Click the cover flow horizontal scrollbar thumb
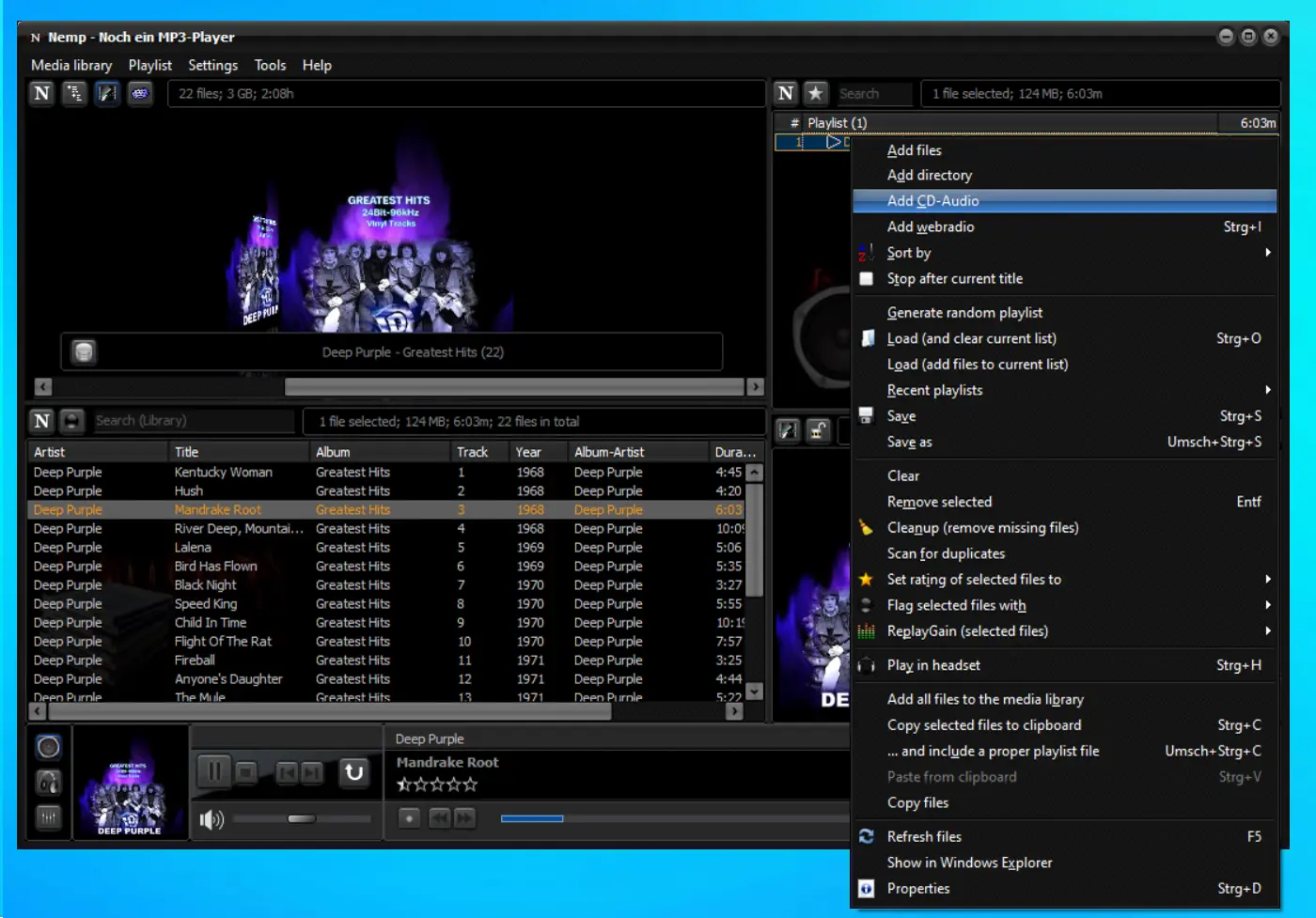This screenshot has height=918, width=1316. coord(514,387)
